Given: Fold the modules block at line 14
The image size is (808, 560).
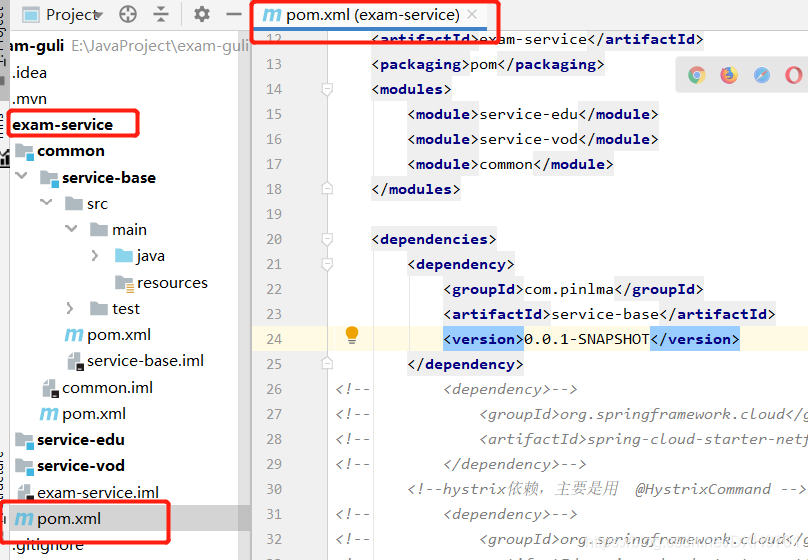Looking at the screenshot, I should pos(327,90).
